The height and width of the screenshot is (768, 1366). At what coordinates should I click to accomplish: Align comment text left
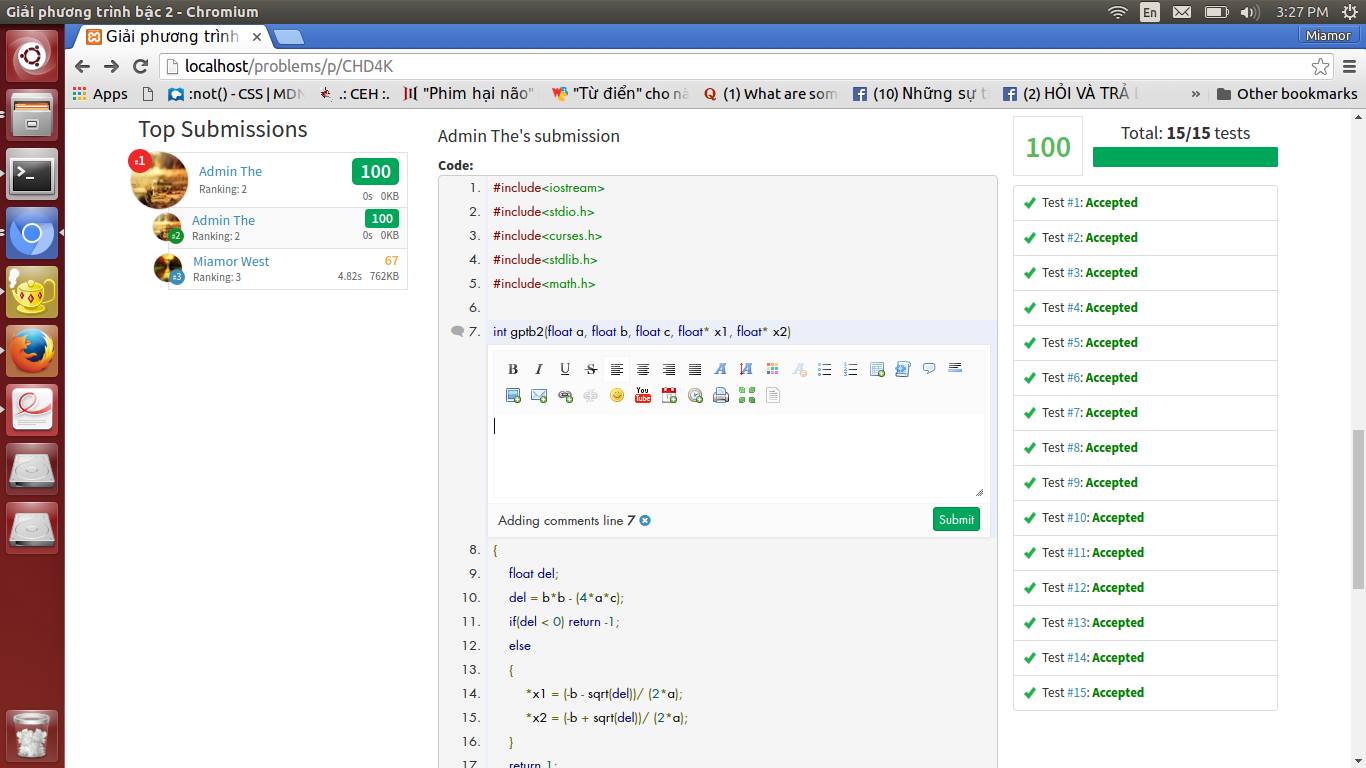617,369
